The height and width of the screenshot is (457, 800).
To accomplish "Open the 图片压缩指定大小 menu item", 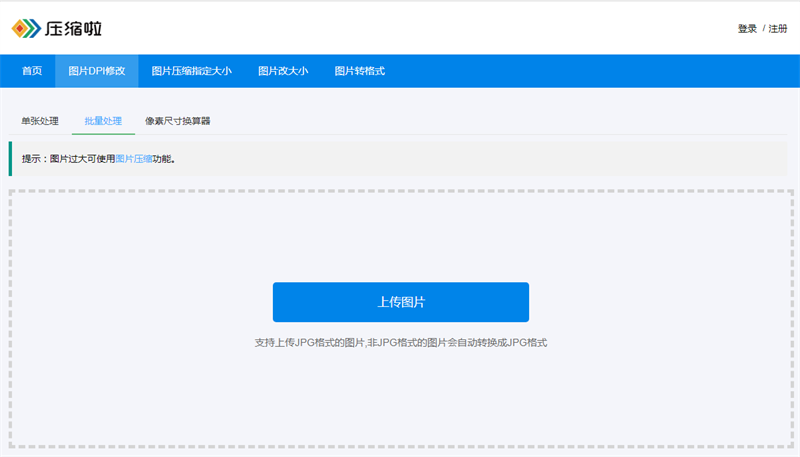I will pos(191,71).
